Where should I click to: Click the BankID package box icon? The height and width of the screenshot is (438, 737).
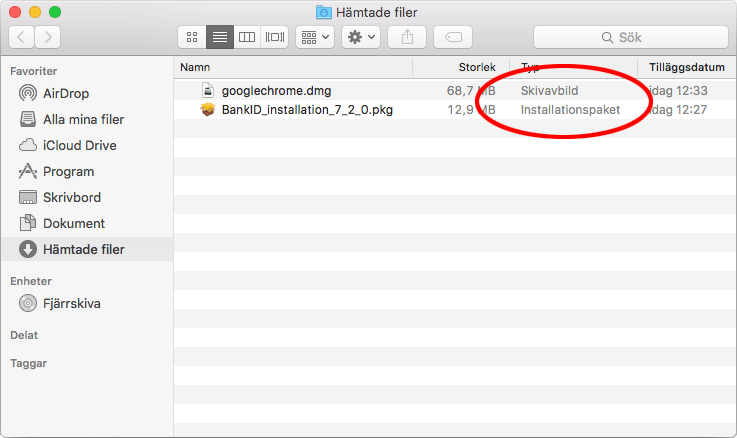point(208,110)
